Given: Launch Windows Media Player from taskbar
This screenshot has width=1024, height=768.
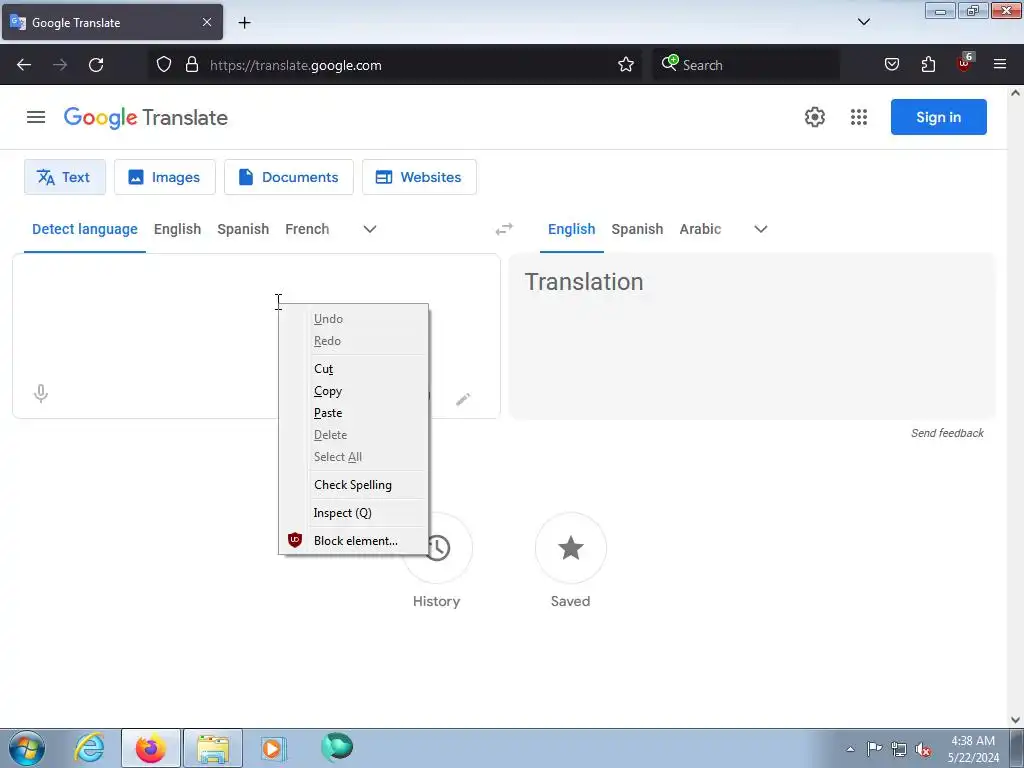Looking at the screenshot, I should tap(272, 748).
